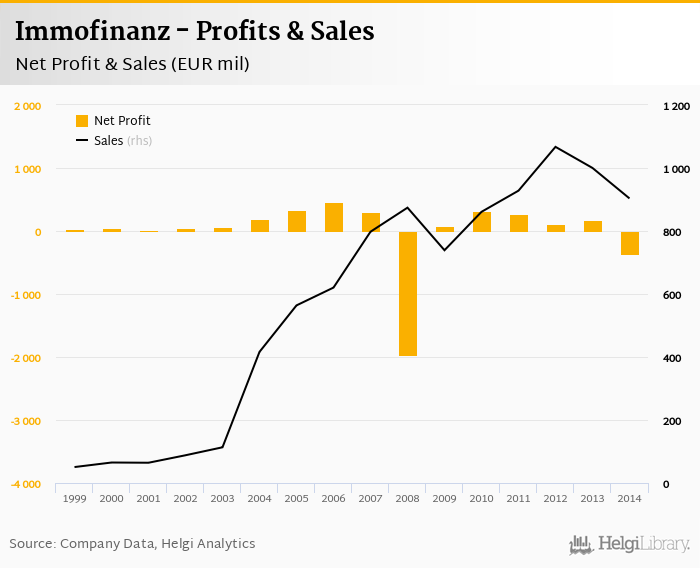
Task: Select the negative 2014 net profit bar
Action: (630, 243)
